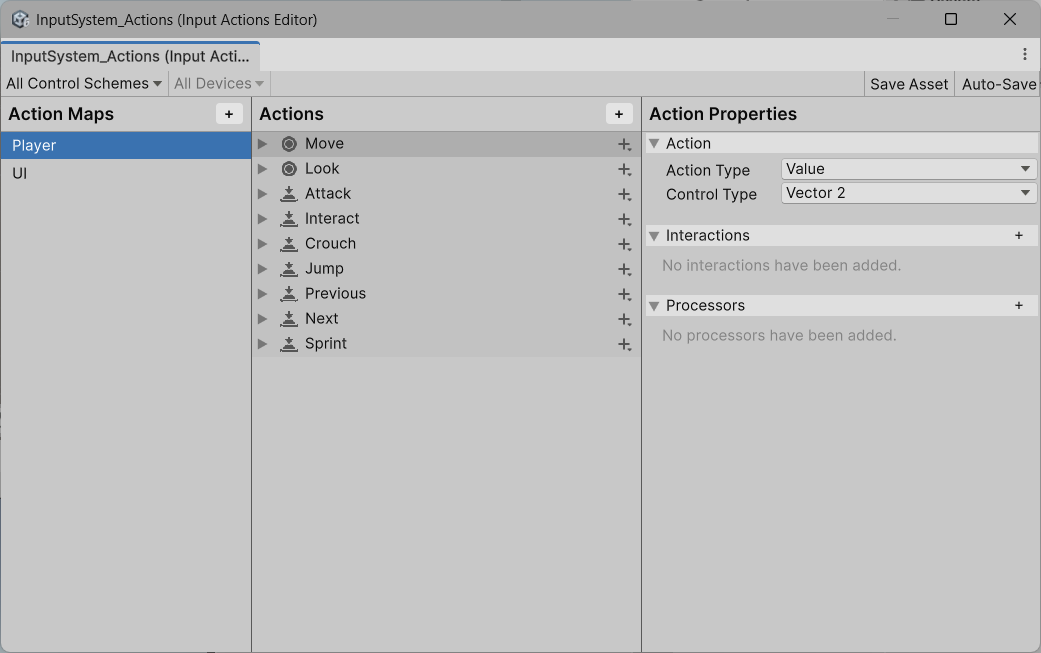Expand the Look action bindings
This screenshot has width=1041, height=653.
[262, 169]
